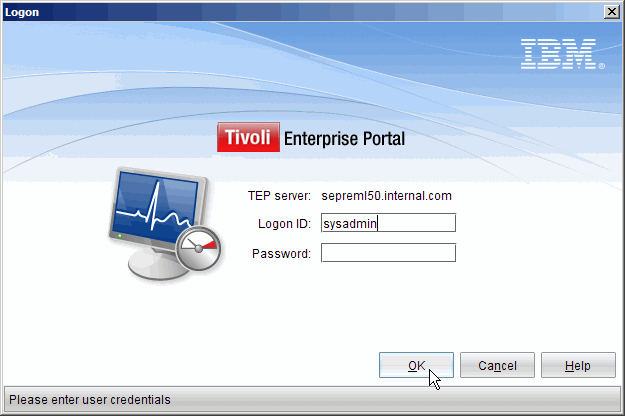
Task: Select the sepreml50.internal.com server name text
Action: [x=386, y=196]
